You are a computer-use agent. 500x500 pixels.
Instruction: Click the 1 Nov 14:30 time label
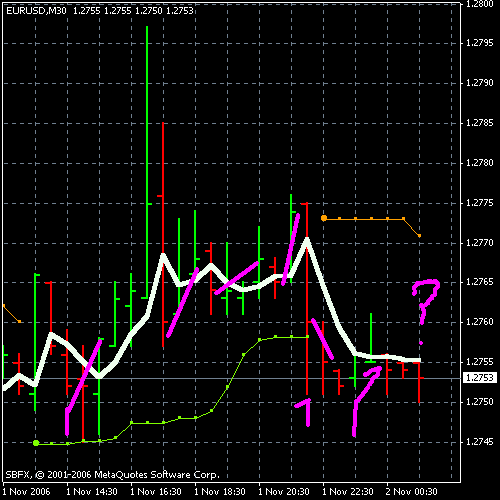coord(92,491)
